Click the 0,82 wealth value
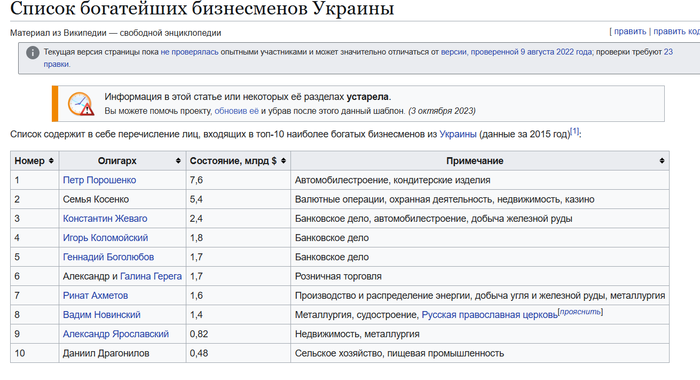700x380 pixels. [199, 334]
